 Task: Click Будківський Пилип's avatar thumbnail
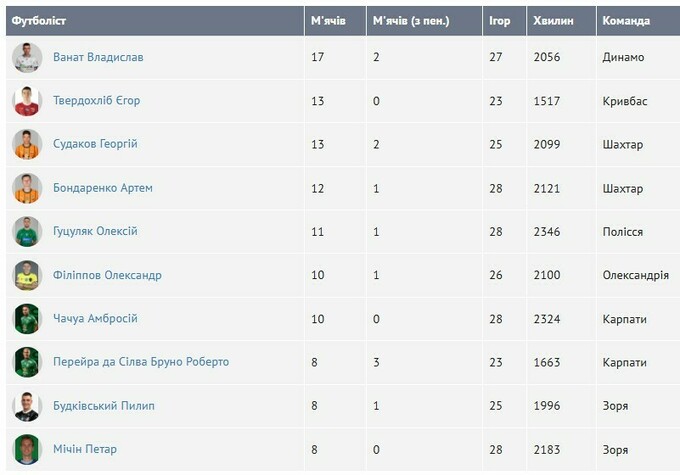click(27, 406)
